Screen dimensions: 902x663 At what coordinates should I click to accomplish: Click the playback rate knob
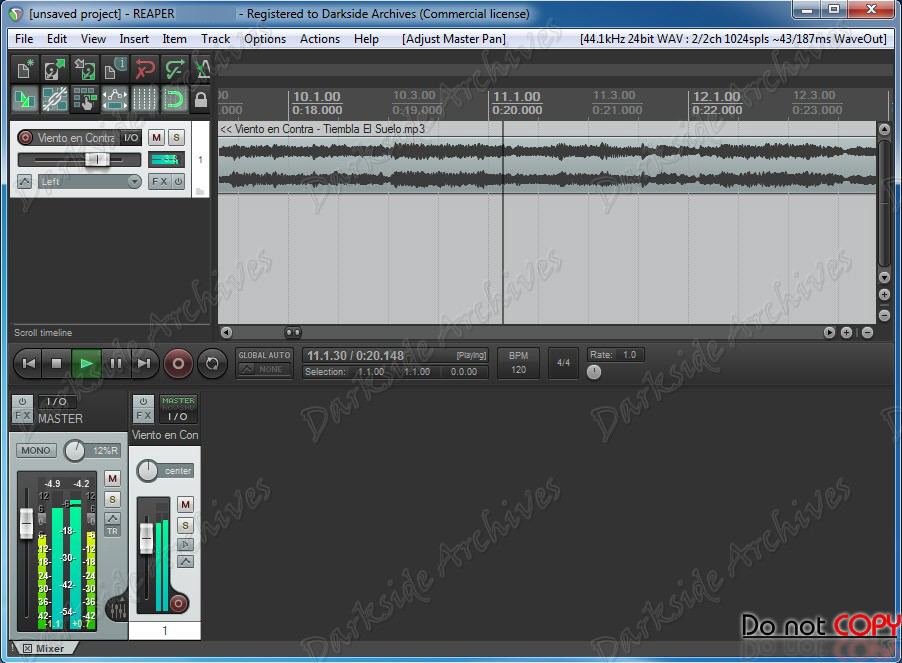pos(594,372)
